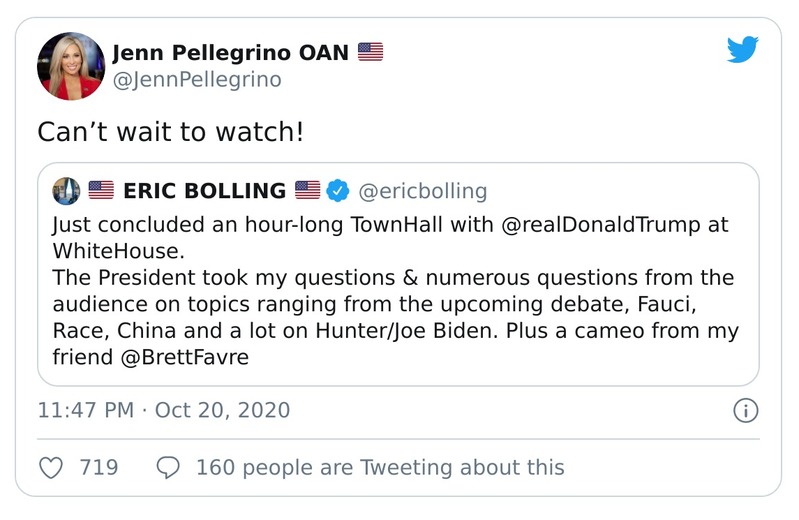Click the 719 likes count
799x520 pixels.
pos(99,467)
